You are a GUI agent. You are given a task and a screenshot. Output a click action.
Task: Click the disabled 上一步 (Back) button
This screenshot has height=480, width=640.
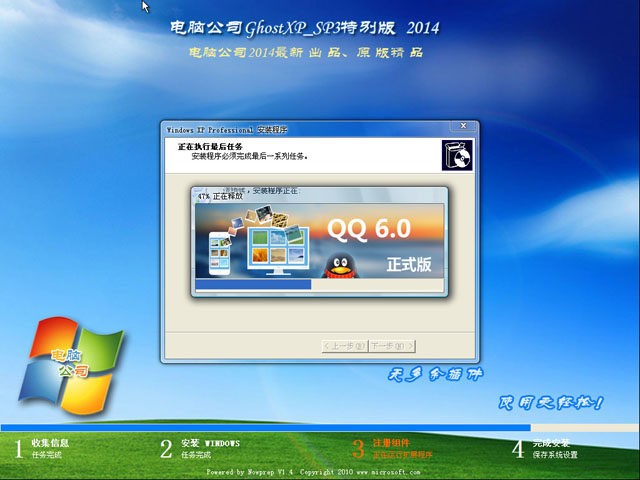click(345, 346)
